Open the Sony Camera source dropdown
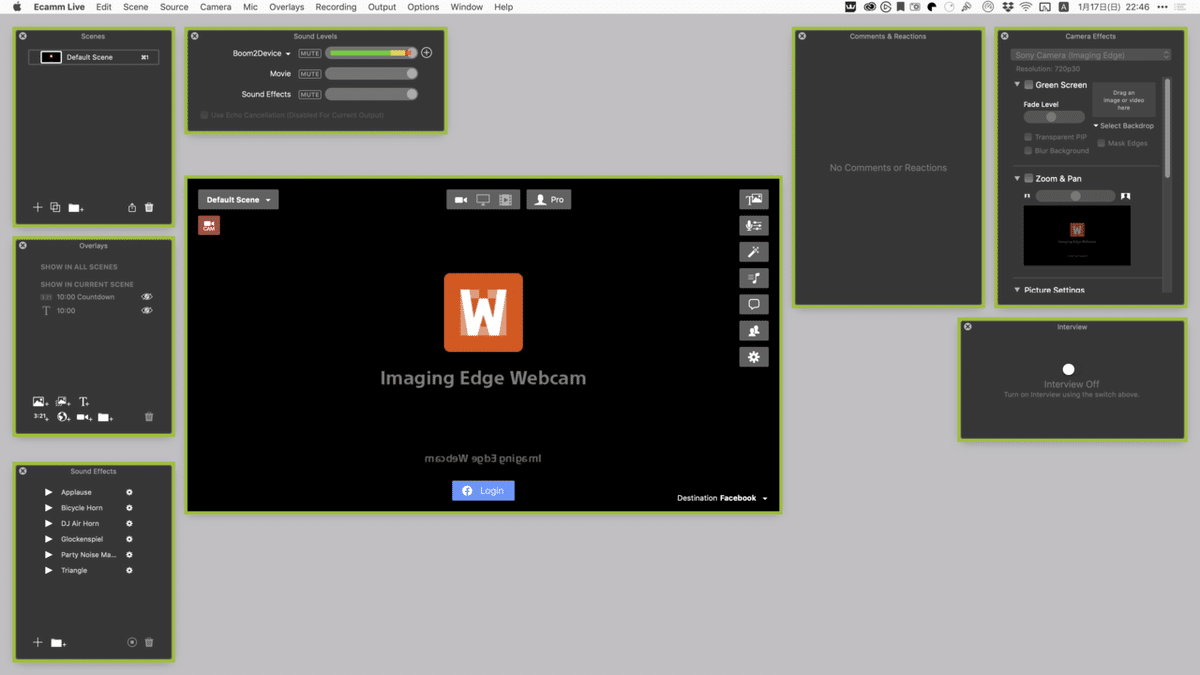1200x675 pixels. pos(1090,55)
